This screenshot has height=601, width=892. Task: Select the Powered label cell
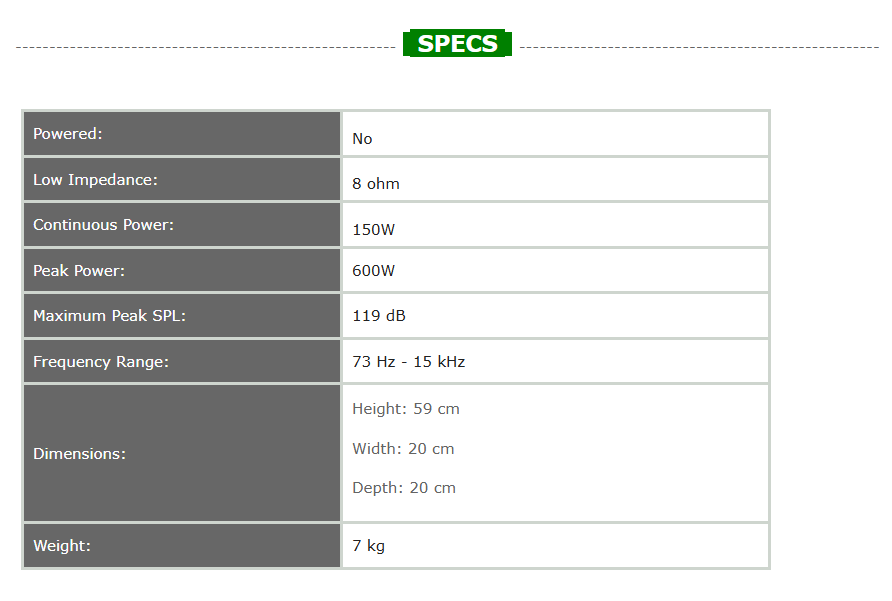click(68, 134)
